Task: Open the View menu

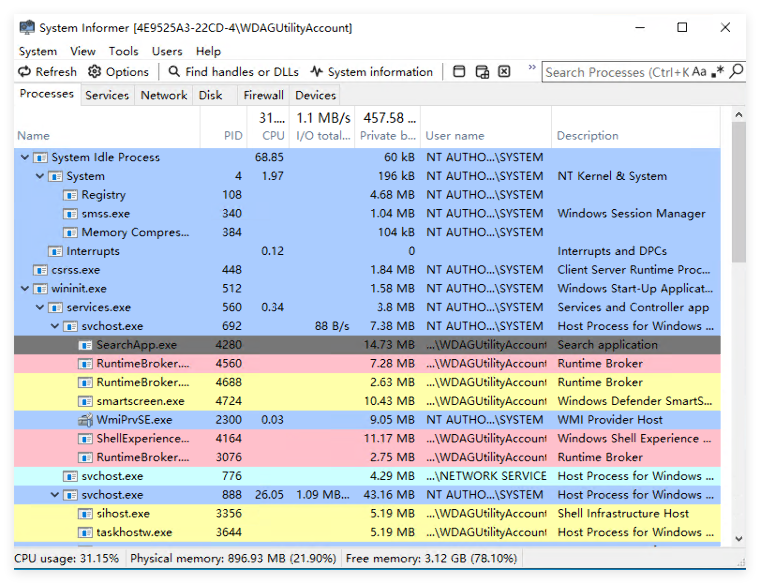Action: coord(83,51)
